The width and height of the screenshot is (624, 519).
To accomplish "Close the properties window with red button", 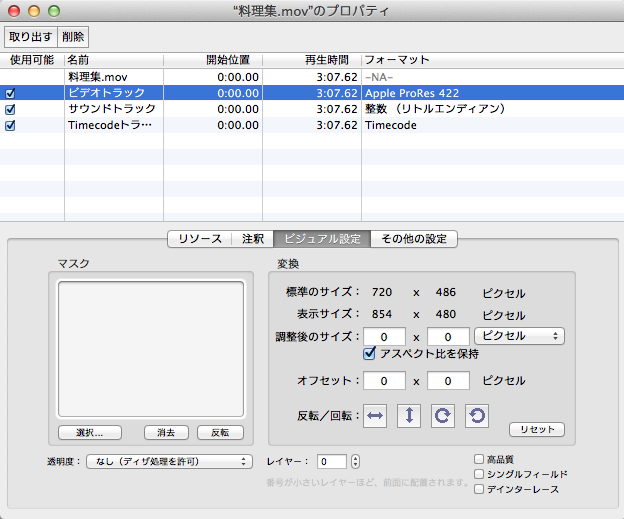I will 14,11.
